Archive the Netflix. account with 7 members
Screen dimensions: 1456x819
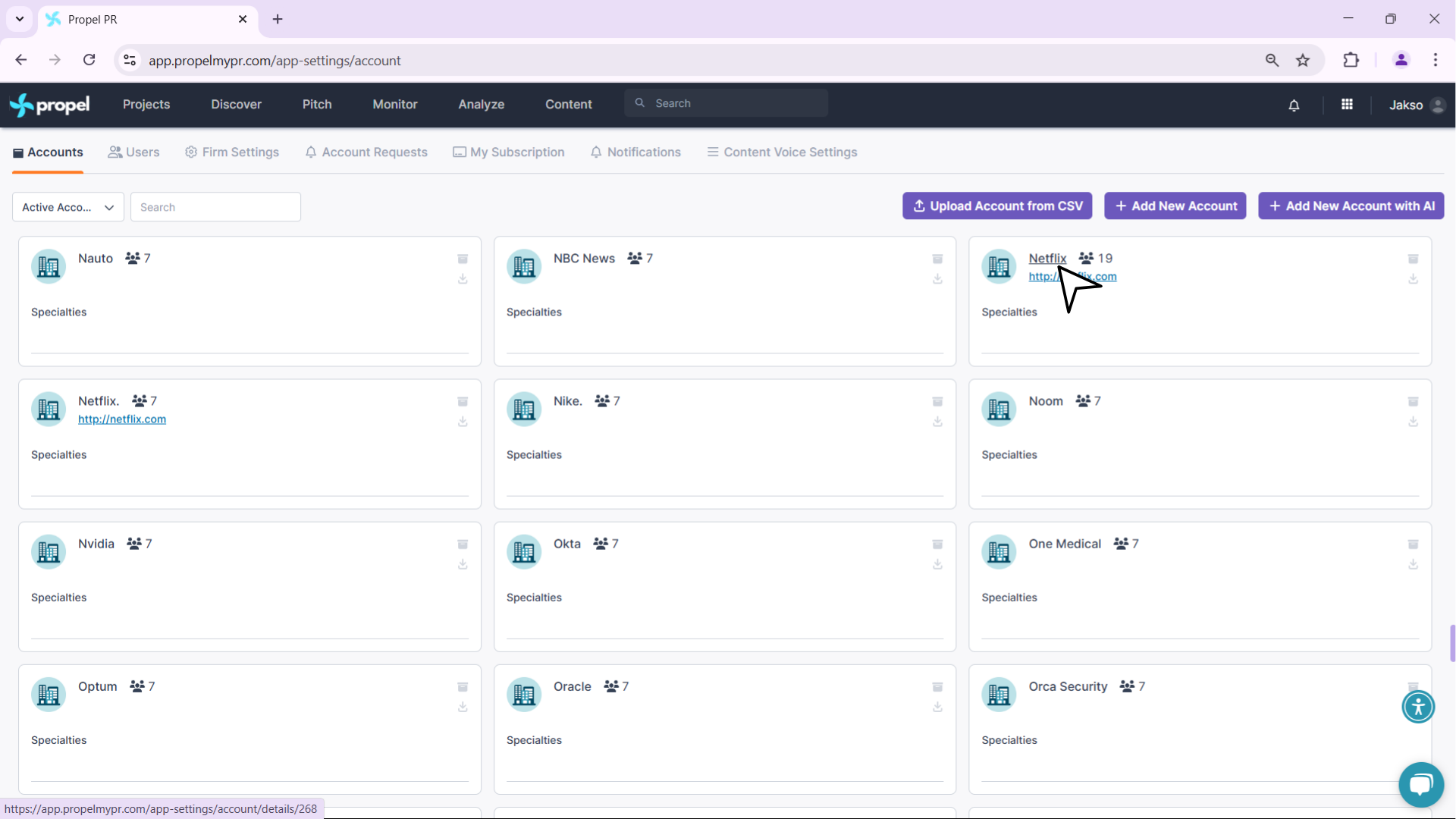(463, 402)
